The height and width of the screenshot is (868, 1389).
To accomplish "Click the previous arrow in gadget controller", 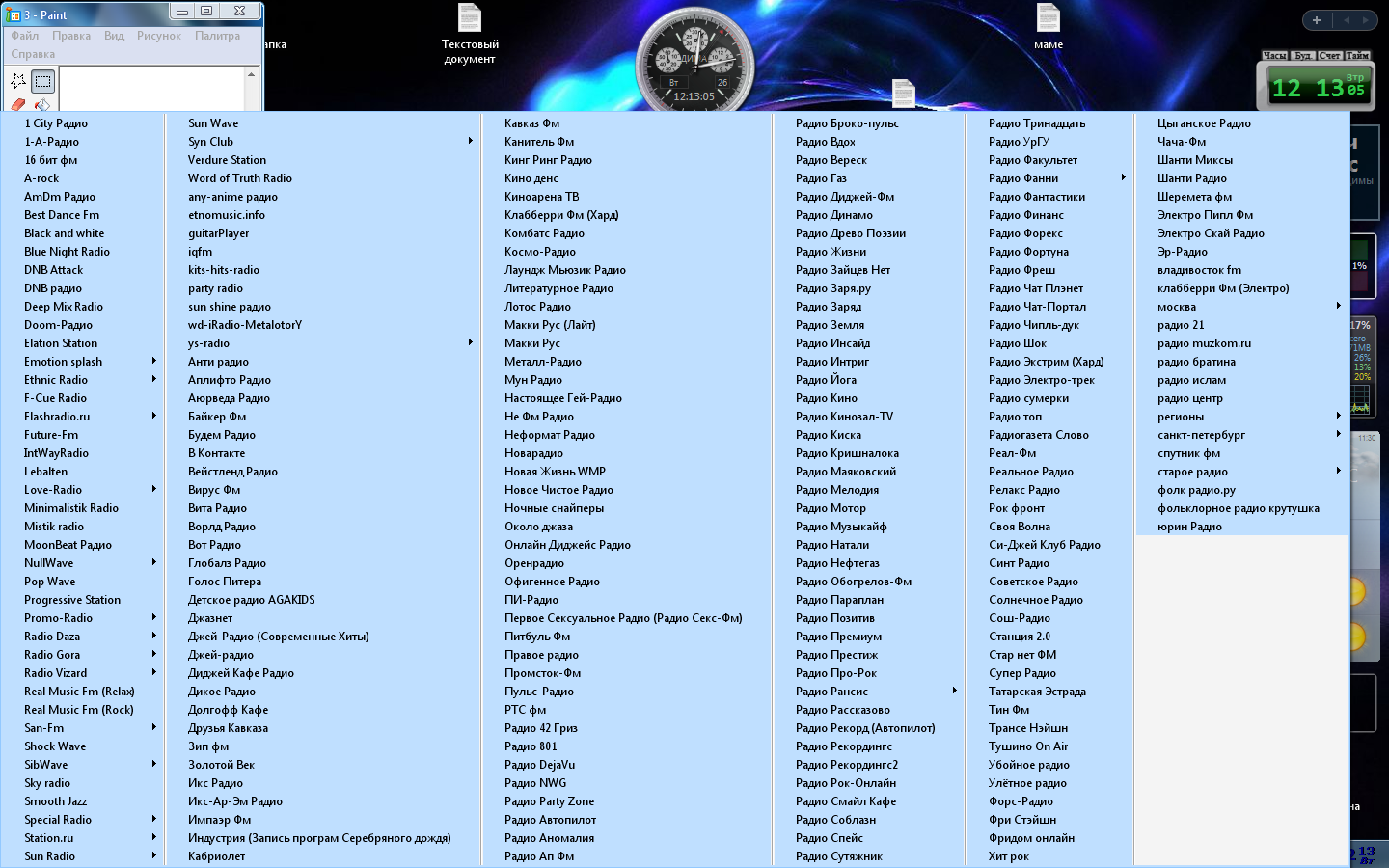I will click(x=1347, y=19).
